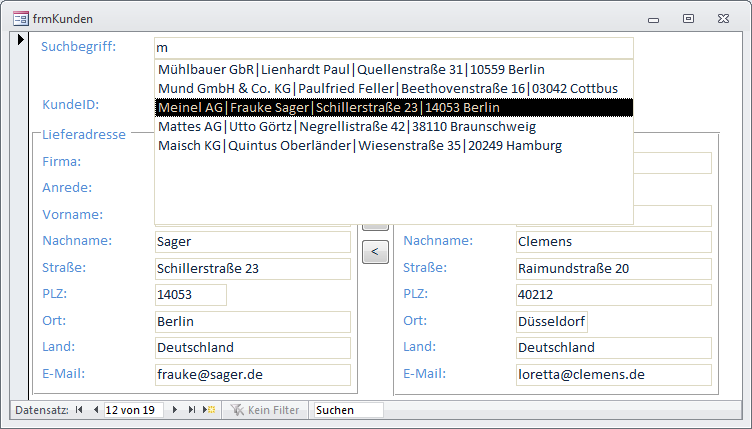Advance to the next record
Screen dimensions: 752x429
click(x=176, y=410)
